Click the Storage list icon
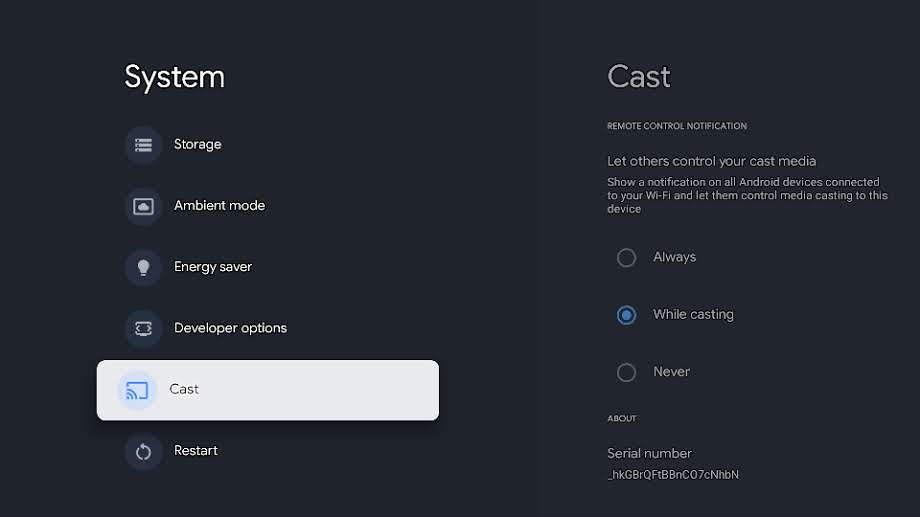This screenshot has width=920, height=517. (x=143, y=145)
